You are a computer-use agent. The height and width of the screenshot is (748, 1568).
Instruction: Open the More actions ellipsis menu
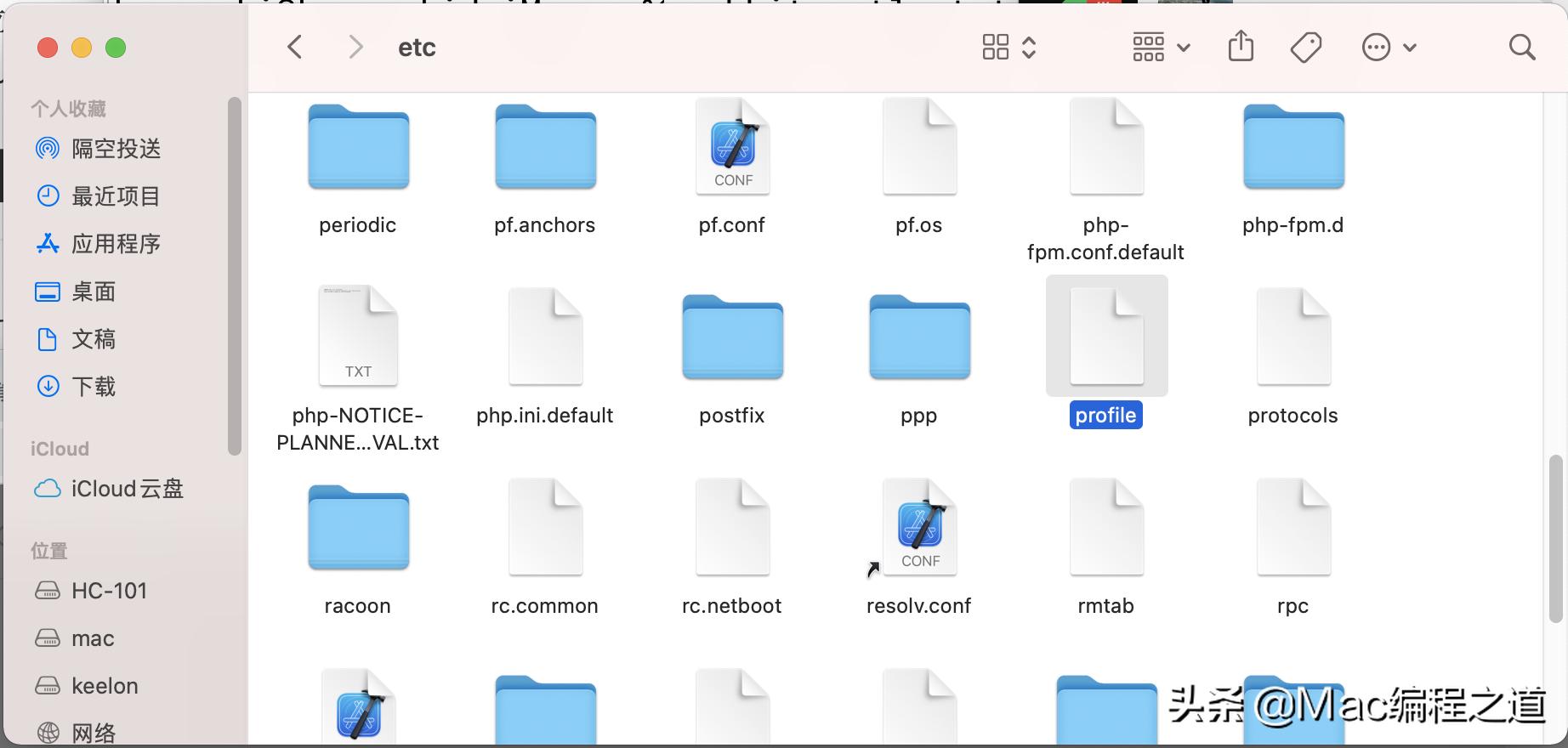1389,48
